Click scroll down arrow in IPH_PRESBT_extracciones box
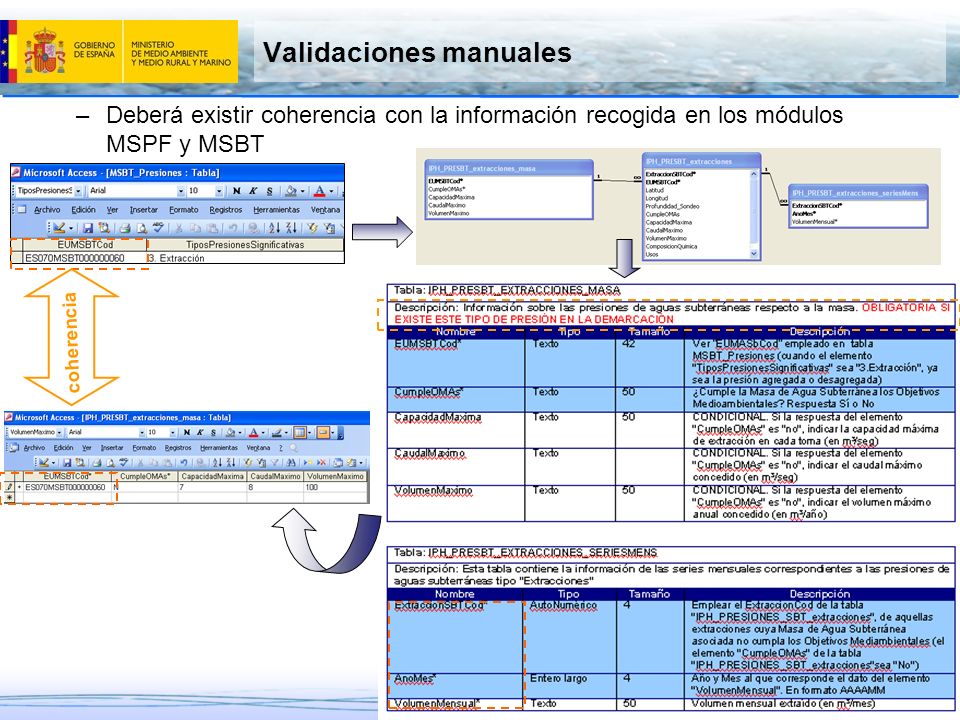 tap(754, 253)
